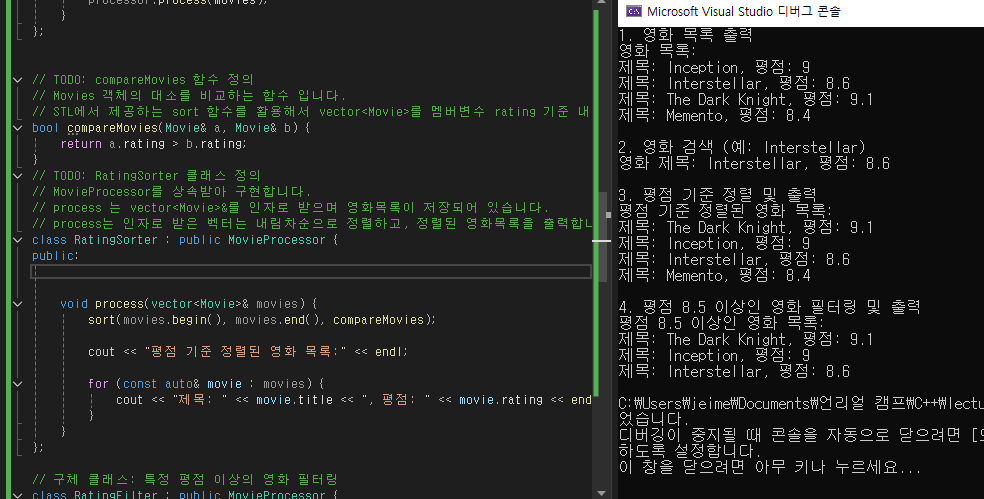Click the sort(movies.begin(), movies.end(), compareMovies) line

[x=262, y=320]
